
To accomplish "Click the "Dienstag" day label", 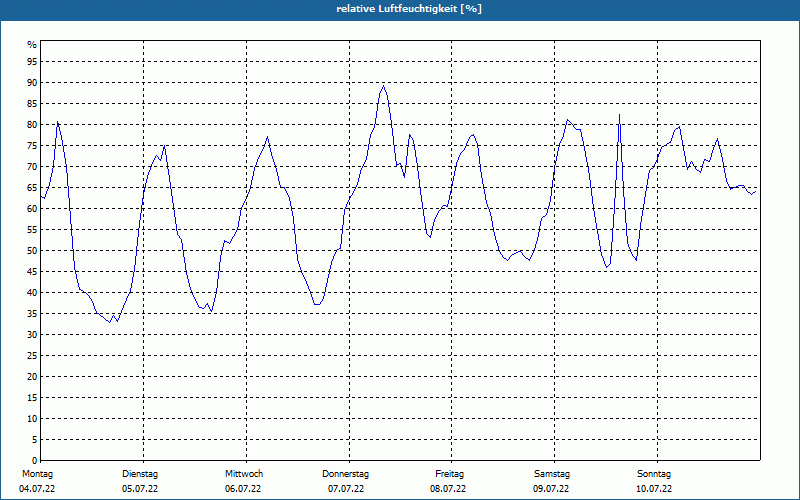I will (x=140, y=474).
